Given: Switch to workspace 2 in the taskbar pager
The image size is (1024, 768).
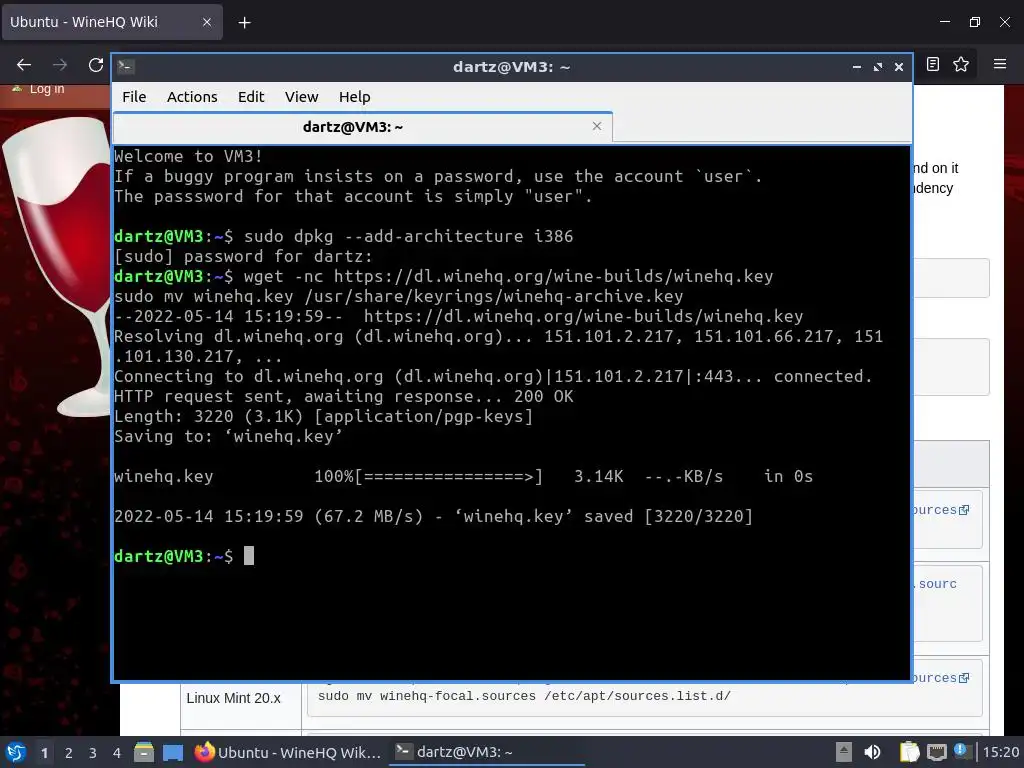Looking at the screenshot, I should 69,753.
